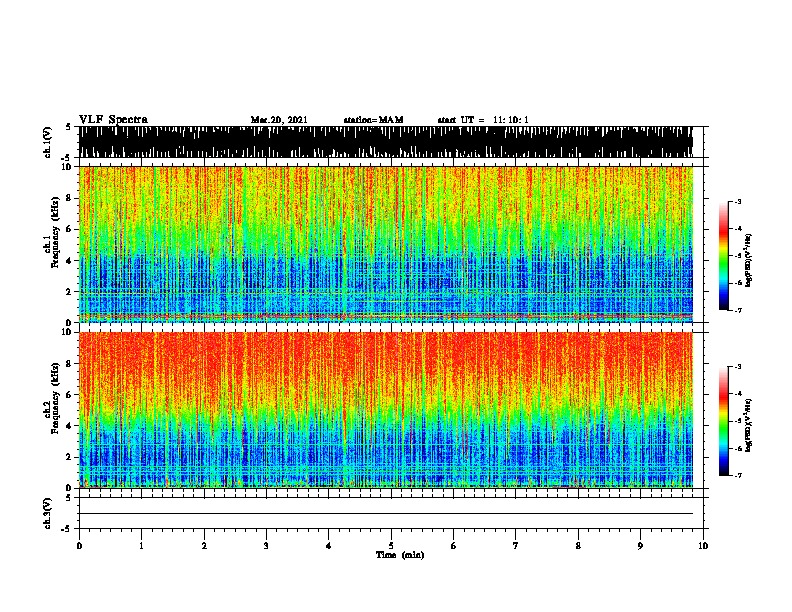The width and height of the screenshot is (792, 612).
Task: Click time axis tick label "1"
Action: (141, 546)
